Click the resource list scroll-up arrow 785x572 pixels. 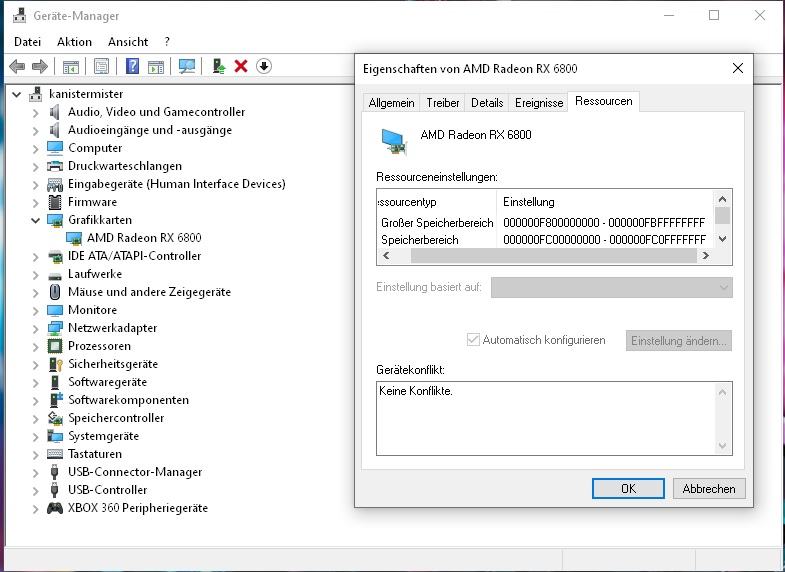coord(722,199)
